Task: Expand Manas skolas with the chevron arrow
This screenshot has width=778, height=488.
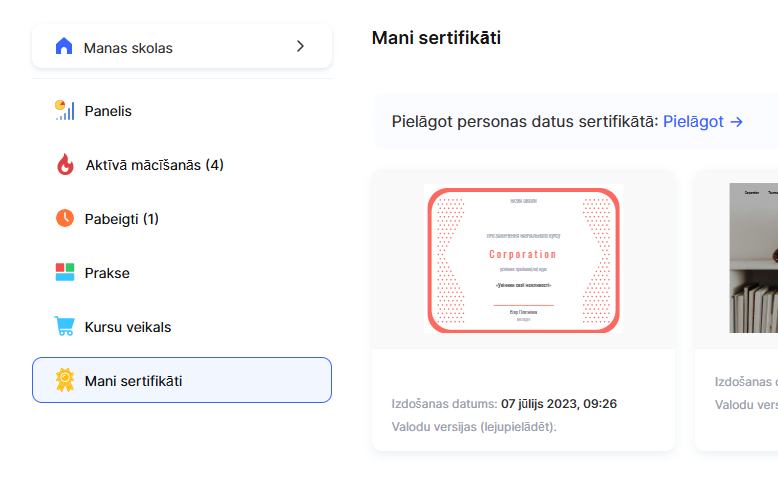Action: point(300,47)
